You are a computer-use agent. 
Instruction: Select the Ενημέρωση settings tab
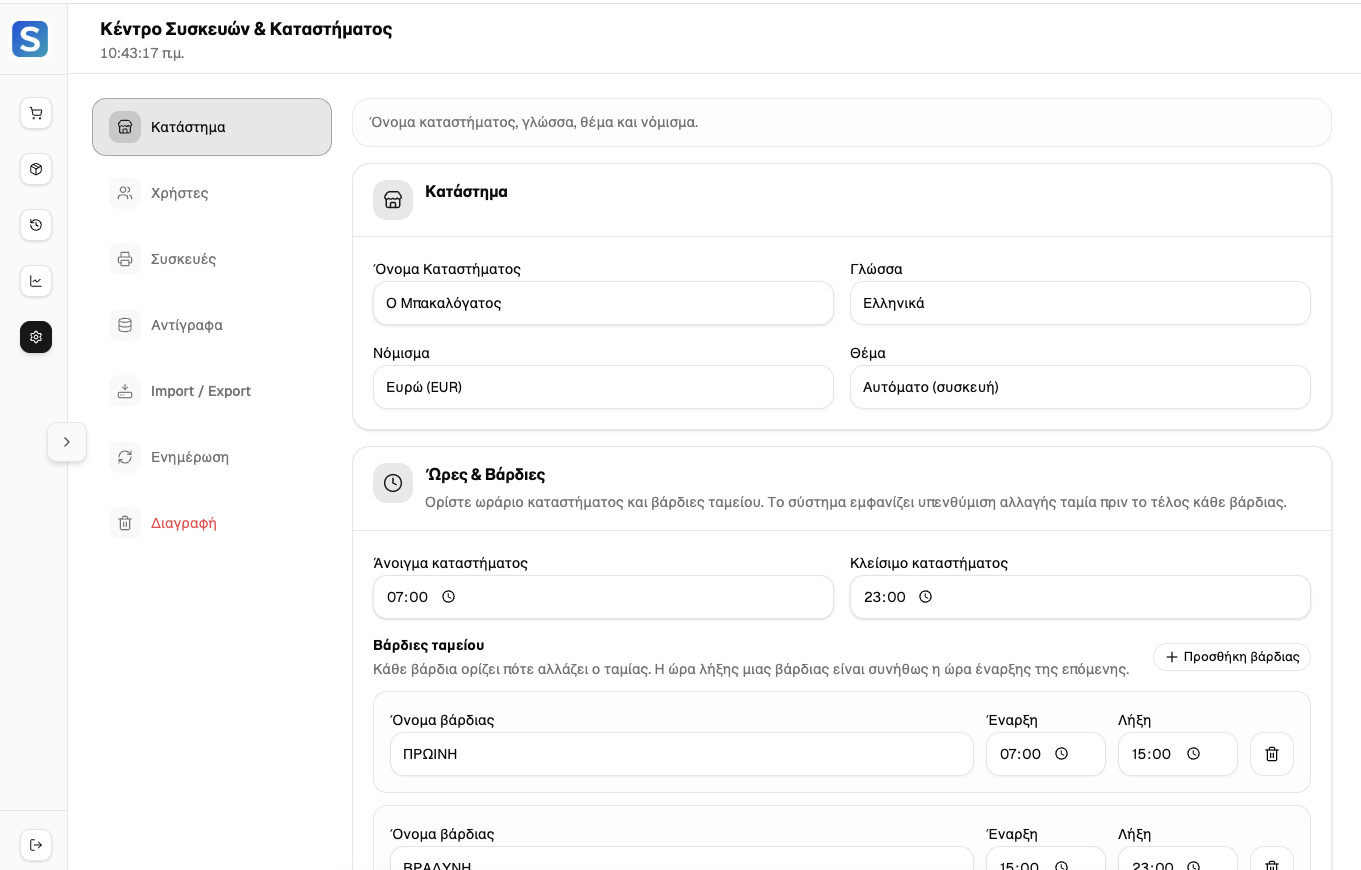pos(212,457)
